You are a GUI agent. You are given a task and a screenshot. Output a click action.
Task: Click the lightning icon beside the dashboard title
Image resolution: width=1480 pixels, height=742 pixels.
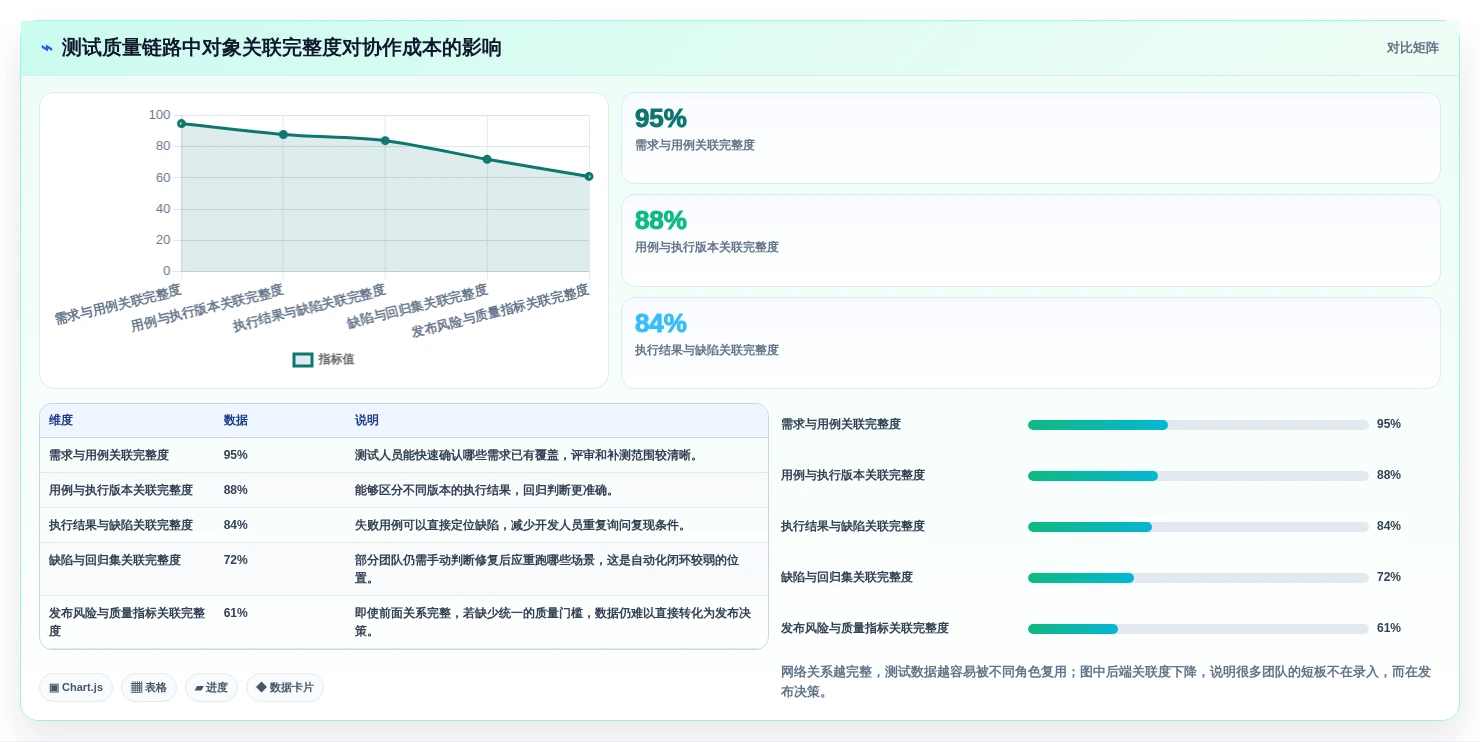pyautogui.click(x=47, y=48)
